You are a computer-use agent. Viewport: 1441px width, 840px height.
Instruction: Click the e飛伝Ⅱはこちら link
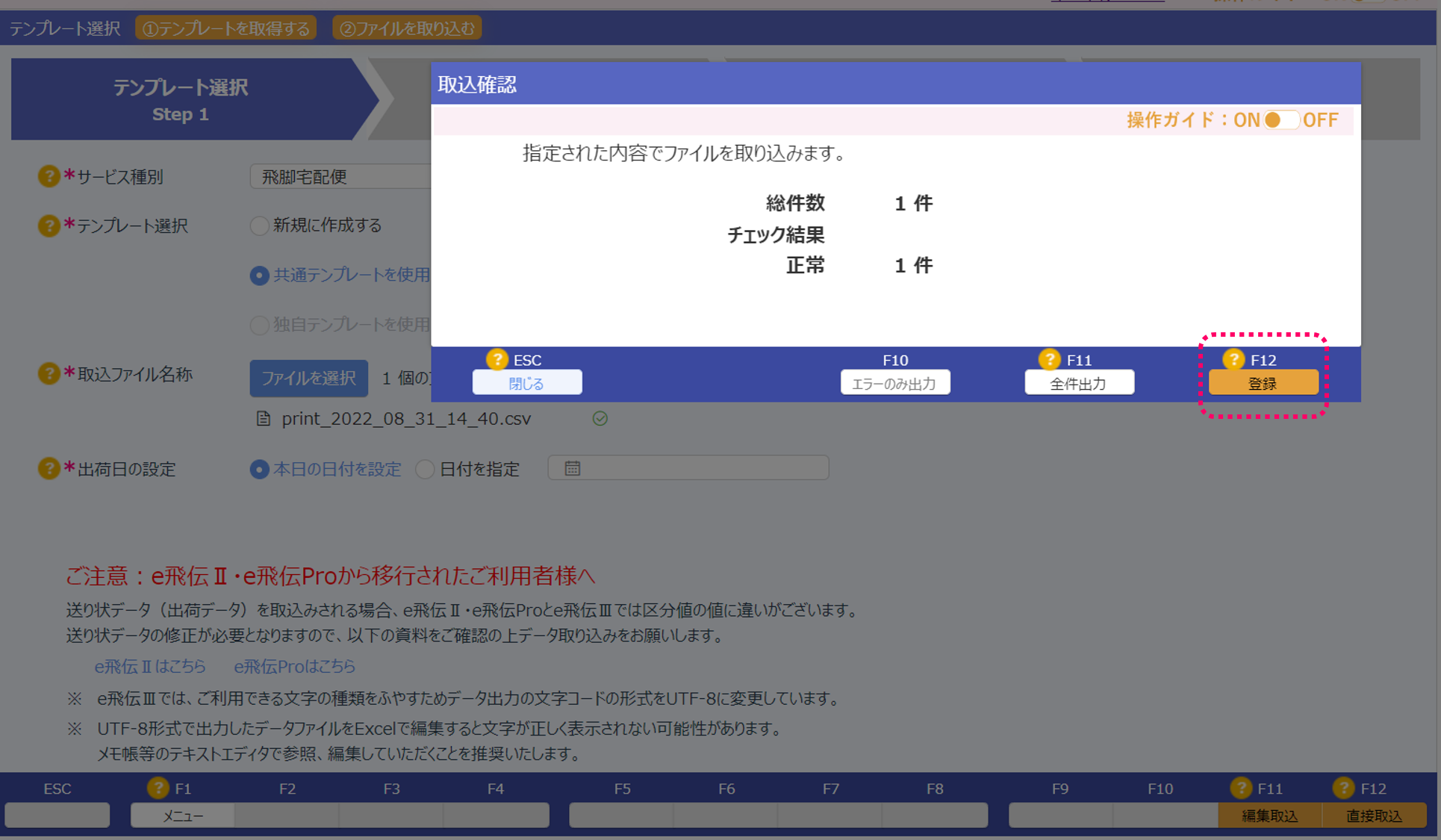coord(149,666)
